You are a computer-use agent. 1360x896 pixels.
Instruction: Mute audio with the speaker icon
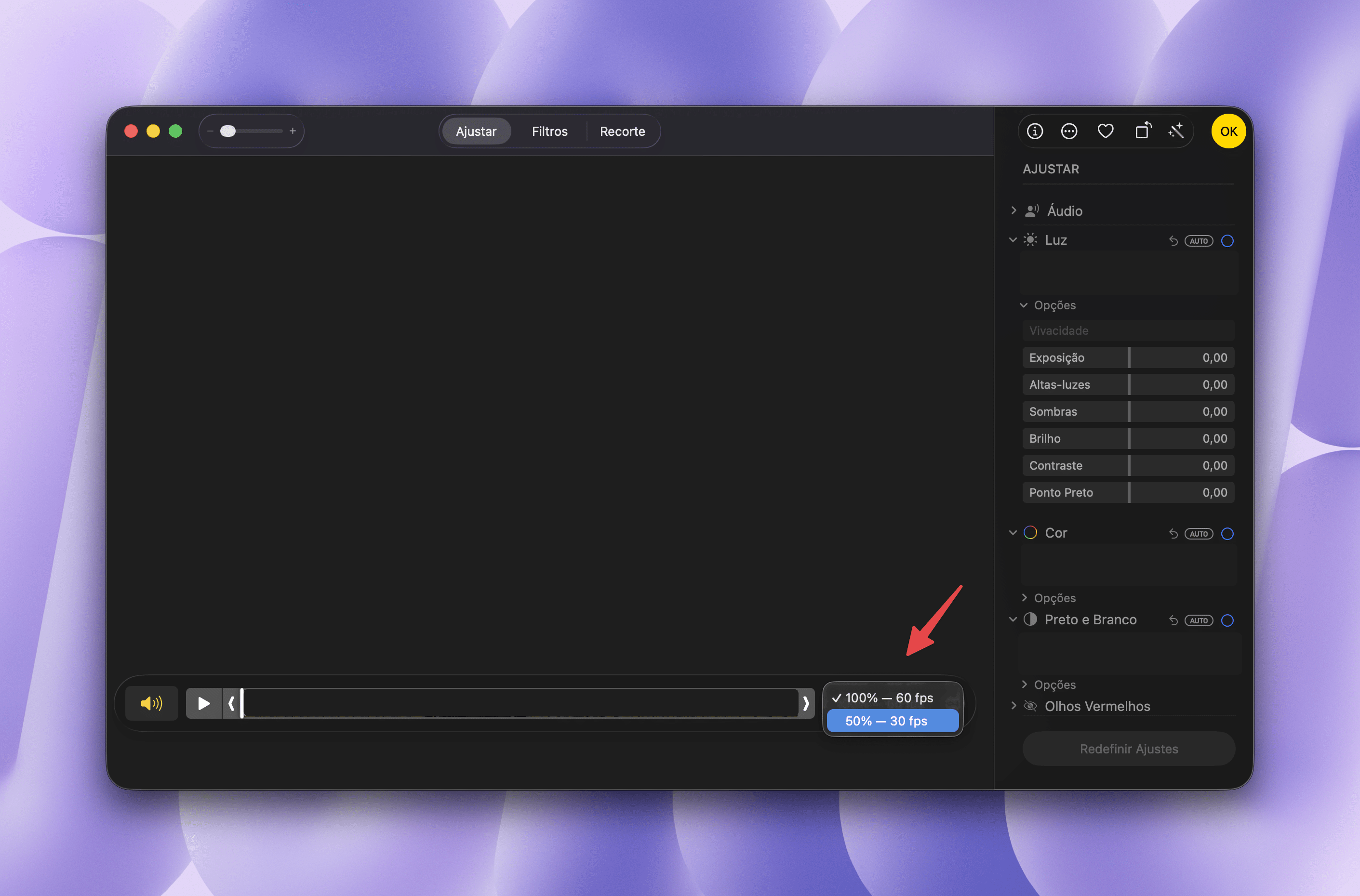pyautogui.click(x=151, y=703)
